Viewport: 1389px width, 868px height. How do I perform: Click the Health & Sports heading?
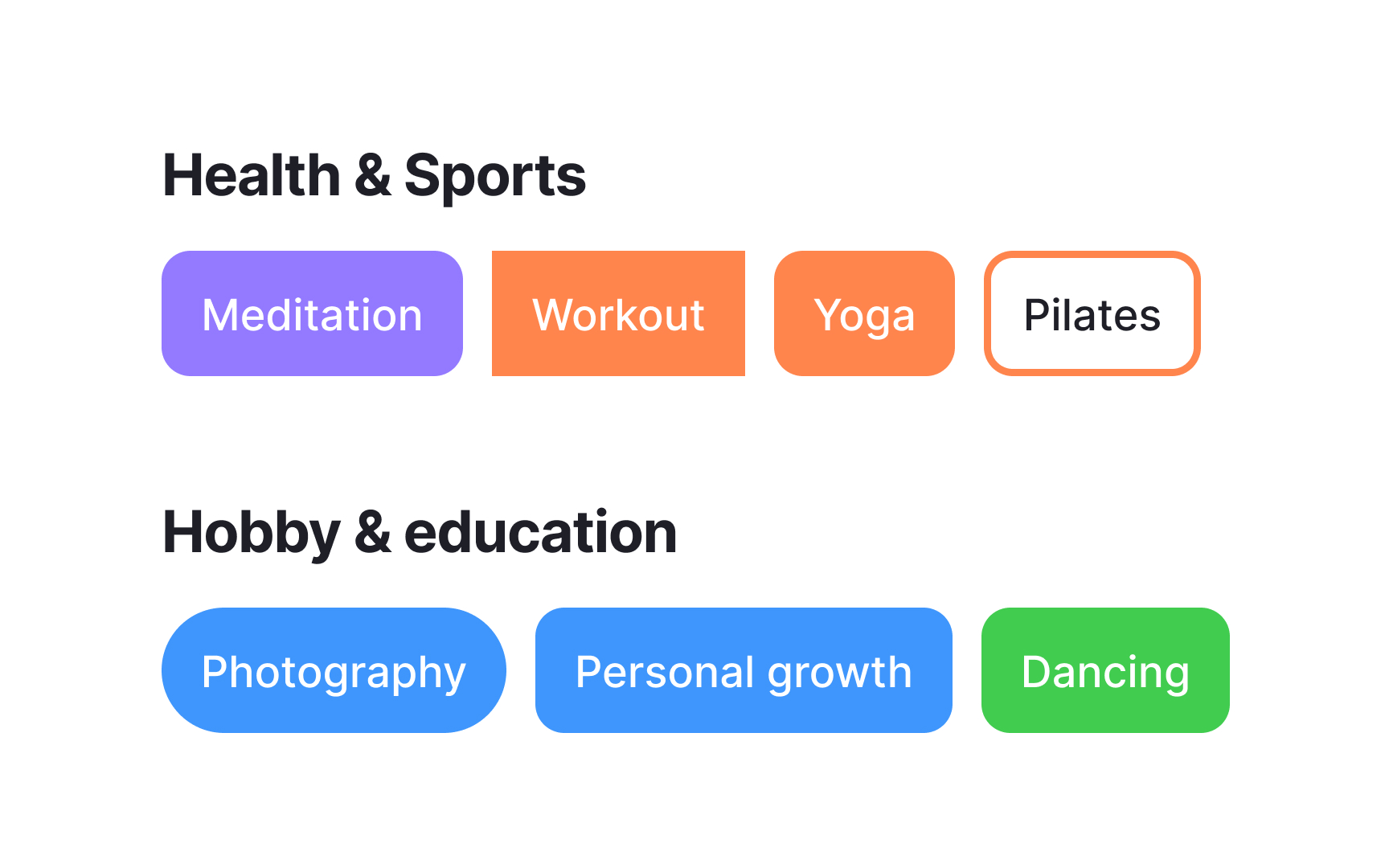click(374, 176)
